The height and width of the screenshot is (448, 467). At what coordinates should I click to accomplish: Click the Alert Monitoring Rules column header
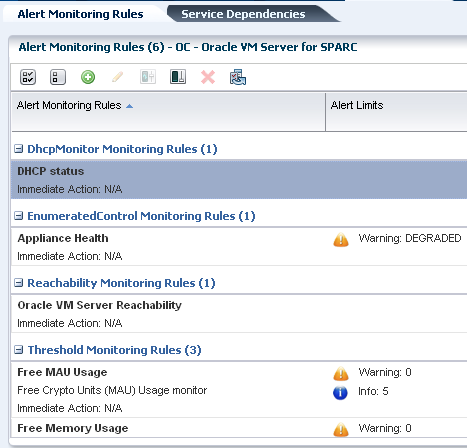pyautogui.click(x=168, y=112)
